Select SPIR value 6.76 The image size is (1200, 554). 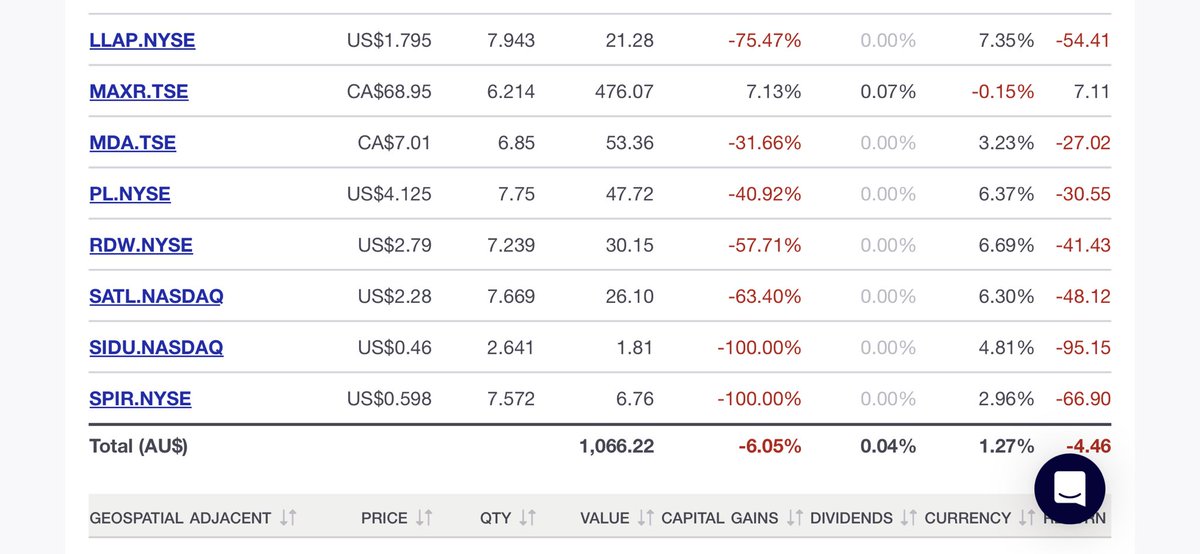pos(635,399)
